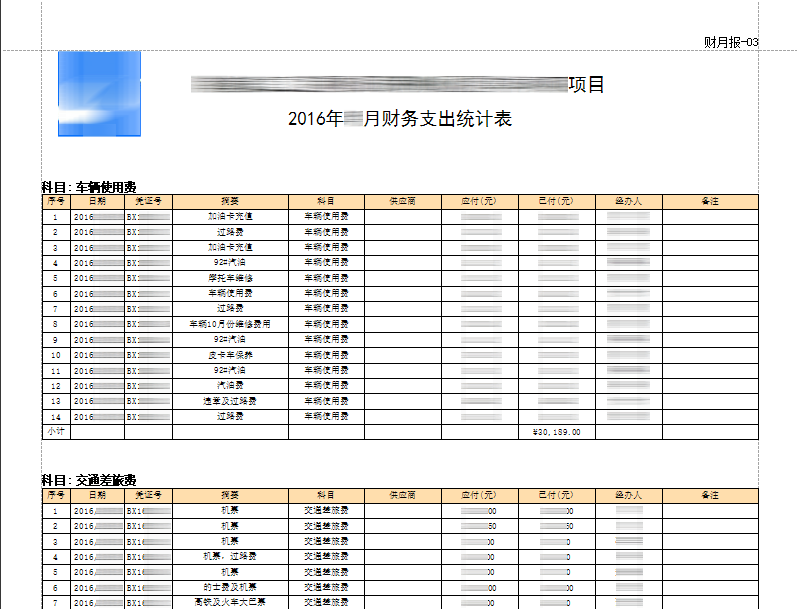The image size is (798, 609).
Task: Click 备注 header in the 车辆使用费 table
Action: pyautogui.click(x=710, y=201)
